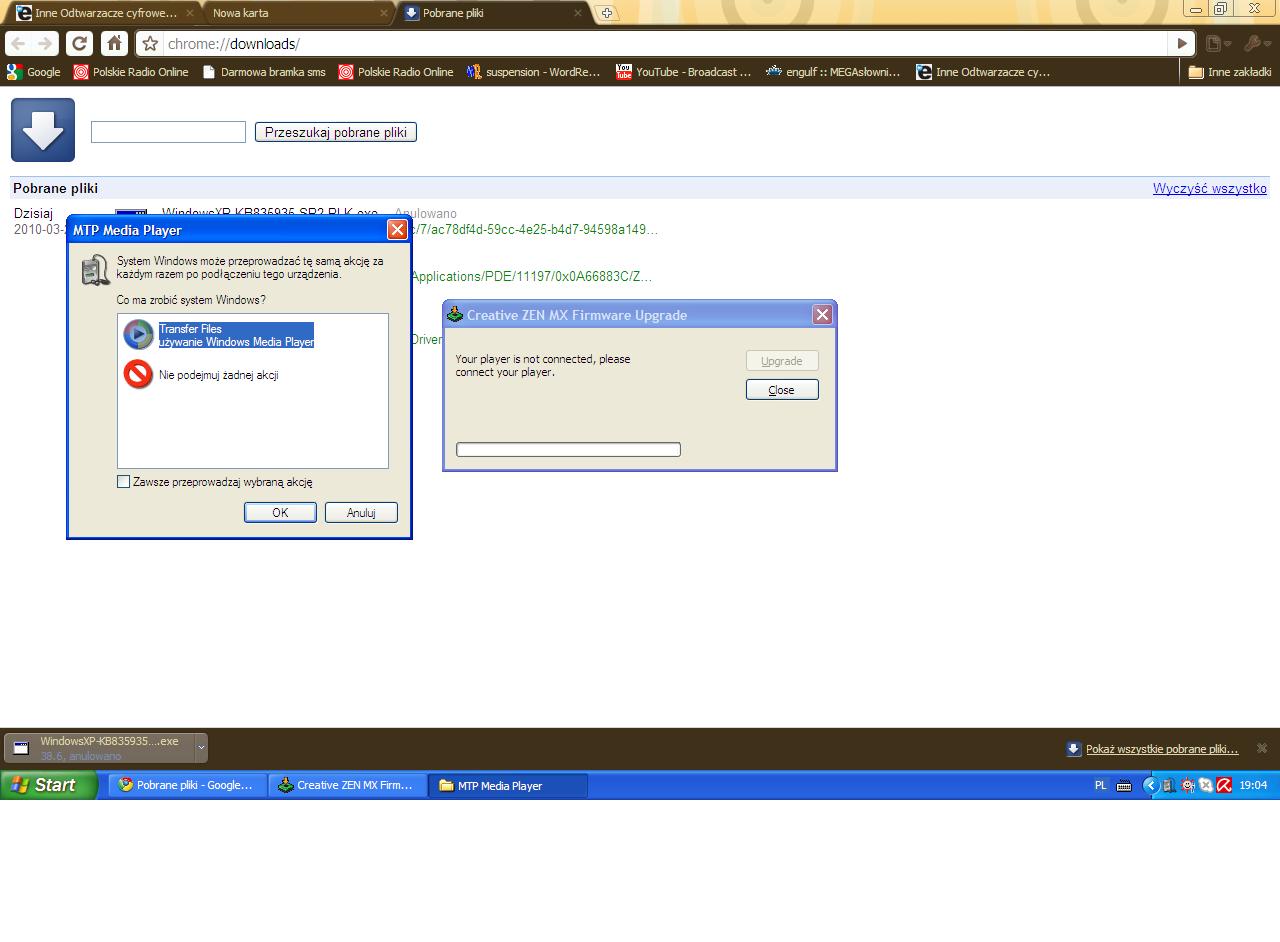Select the 'Pobrane pliki' tab
Image resolution: width=1280 pixels, height=942 pixels.
click(493, 13)
